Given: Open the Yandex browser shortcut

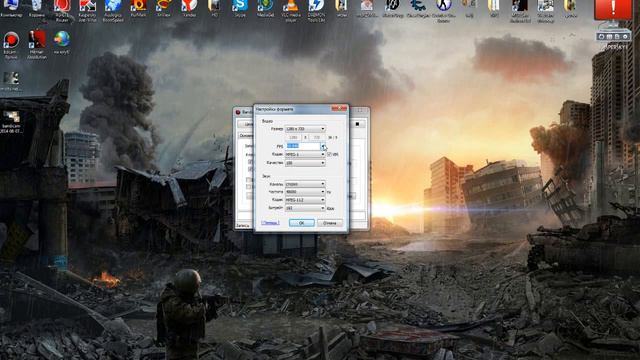Looking at the screenshot, I should (189, 8).
